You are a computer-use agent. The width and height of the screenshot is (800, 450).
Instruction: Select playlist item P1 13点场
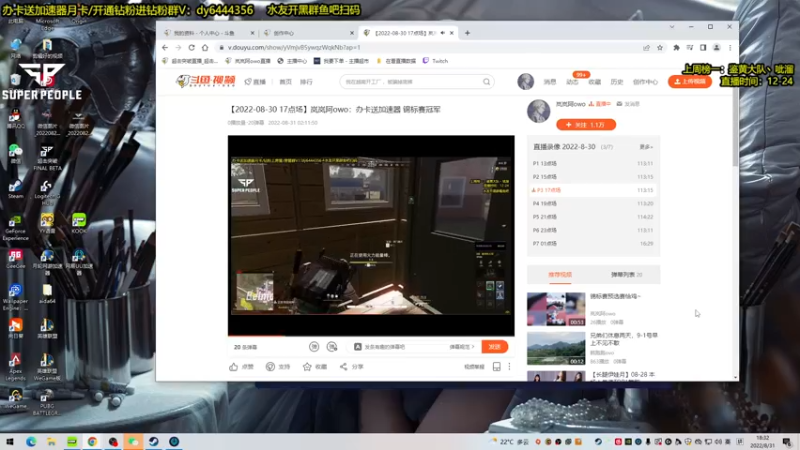593,163
